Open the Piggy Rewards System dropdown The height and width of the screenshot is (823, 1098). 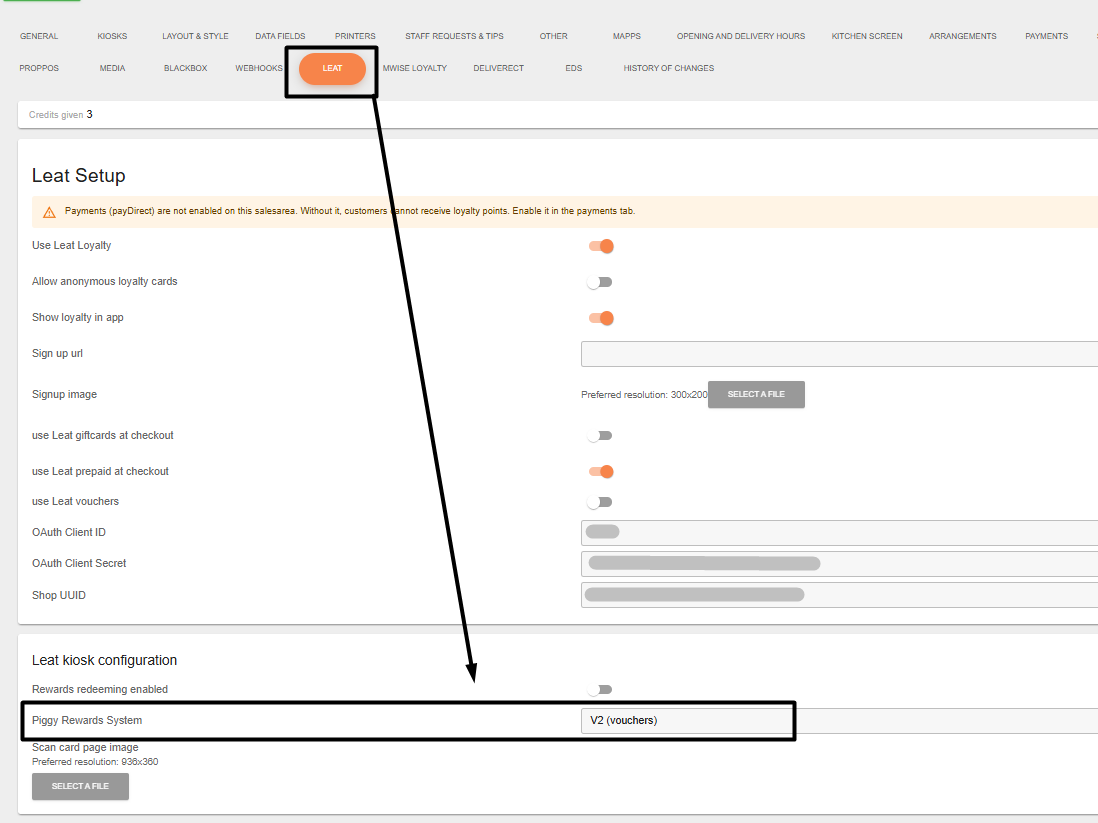839,721
